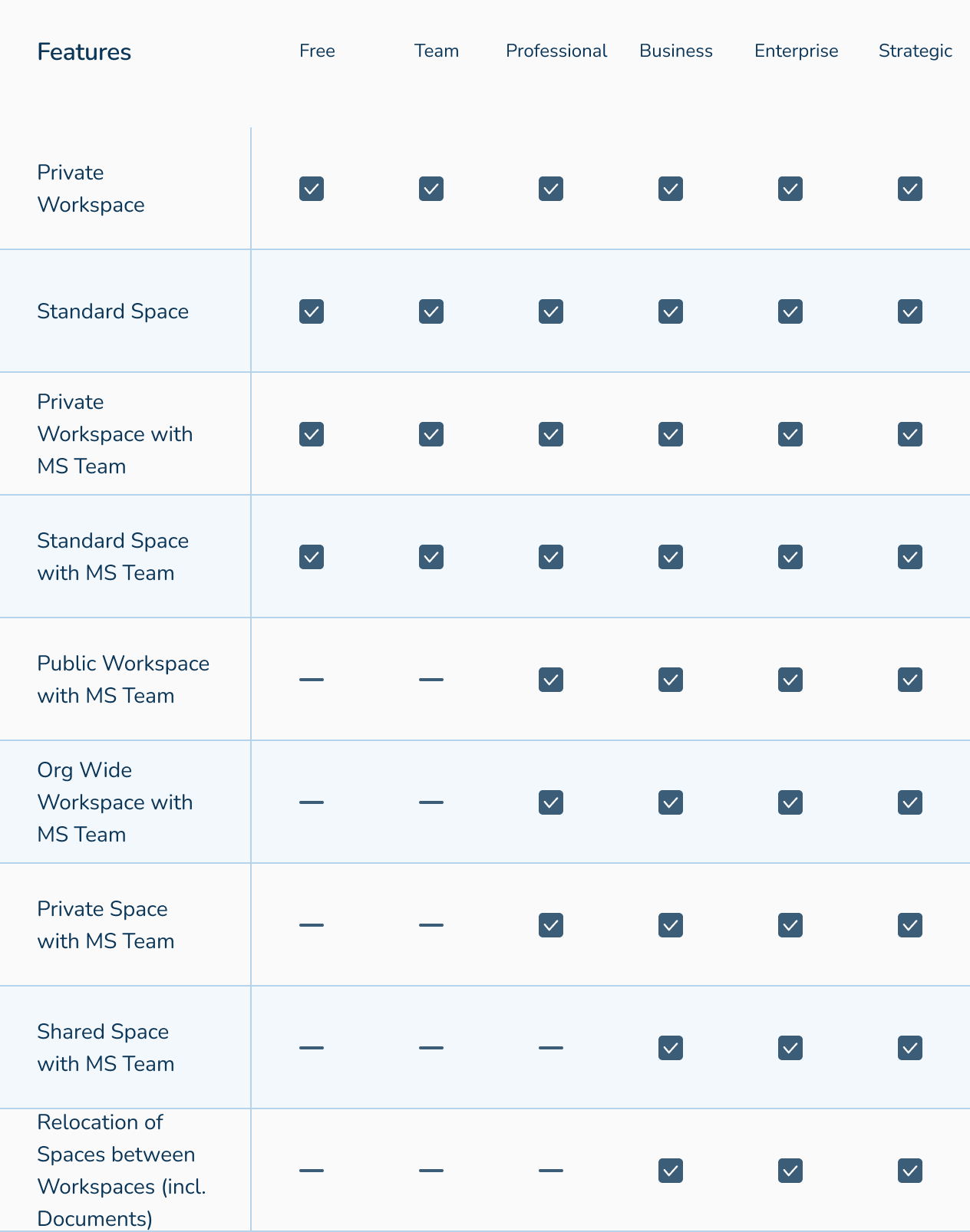
Task: Click Shared Space with MS Team checkmark under Business
Action: tap(671, 1048)
